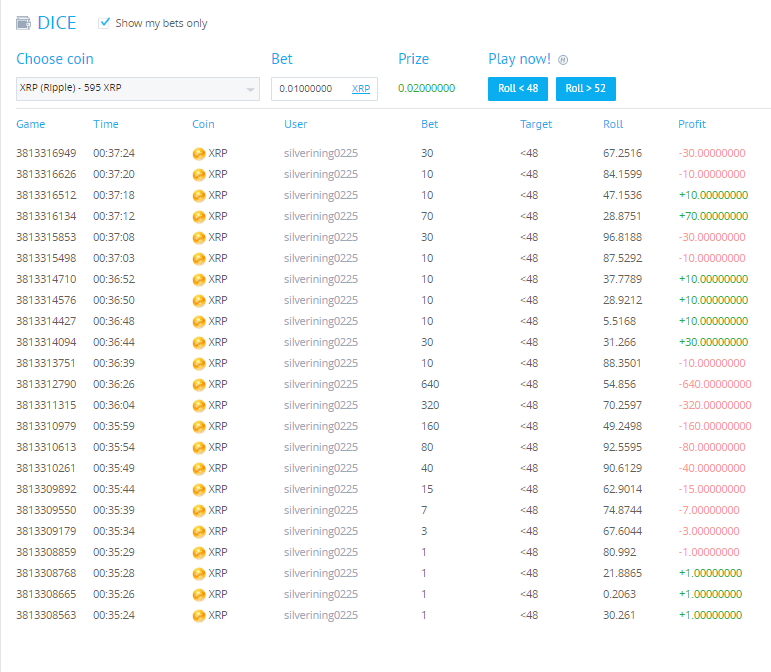771x672 pixels.
Task: Click the Roll column header
Action: (x=613, y=124)
